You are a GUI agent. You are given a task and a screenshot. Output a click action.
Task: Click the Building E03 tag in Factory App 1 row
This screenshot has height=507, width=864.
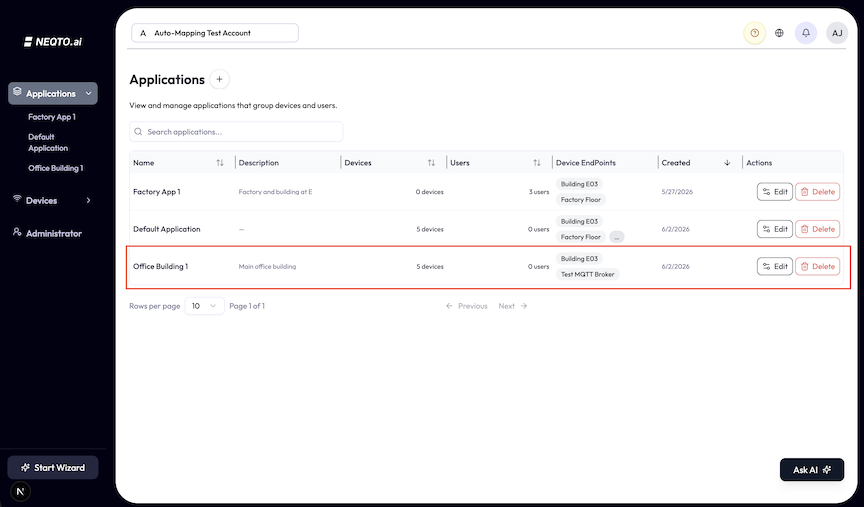click(579, 184)
